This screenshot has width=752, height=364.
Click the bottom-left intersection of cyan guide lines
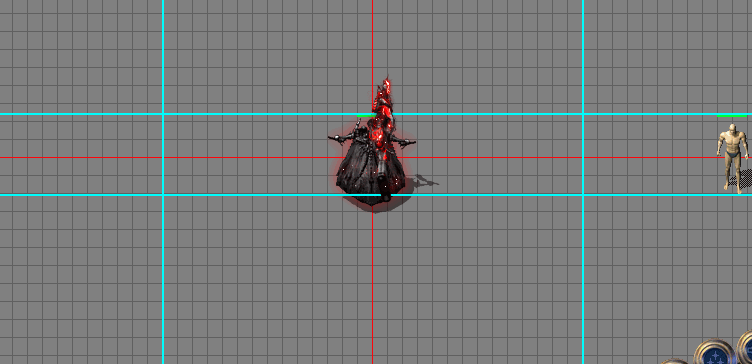click(163, 195)
